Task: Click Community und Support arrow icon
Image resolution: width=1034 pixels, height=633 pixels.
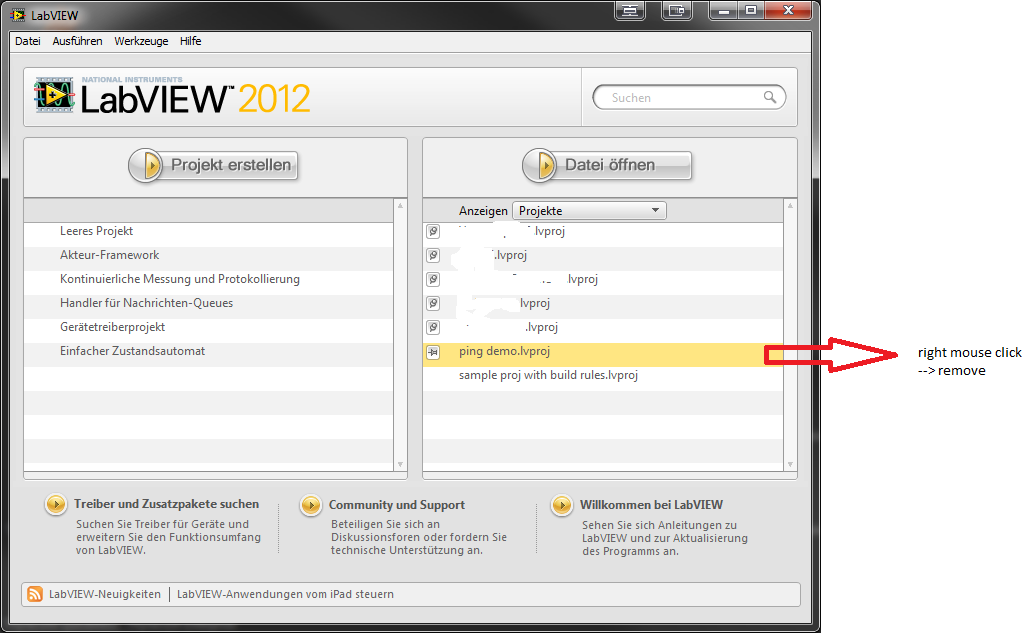Action: point(311,506)
